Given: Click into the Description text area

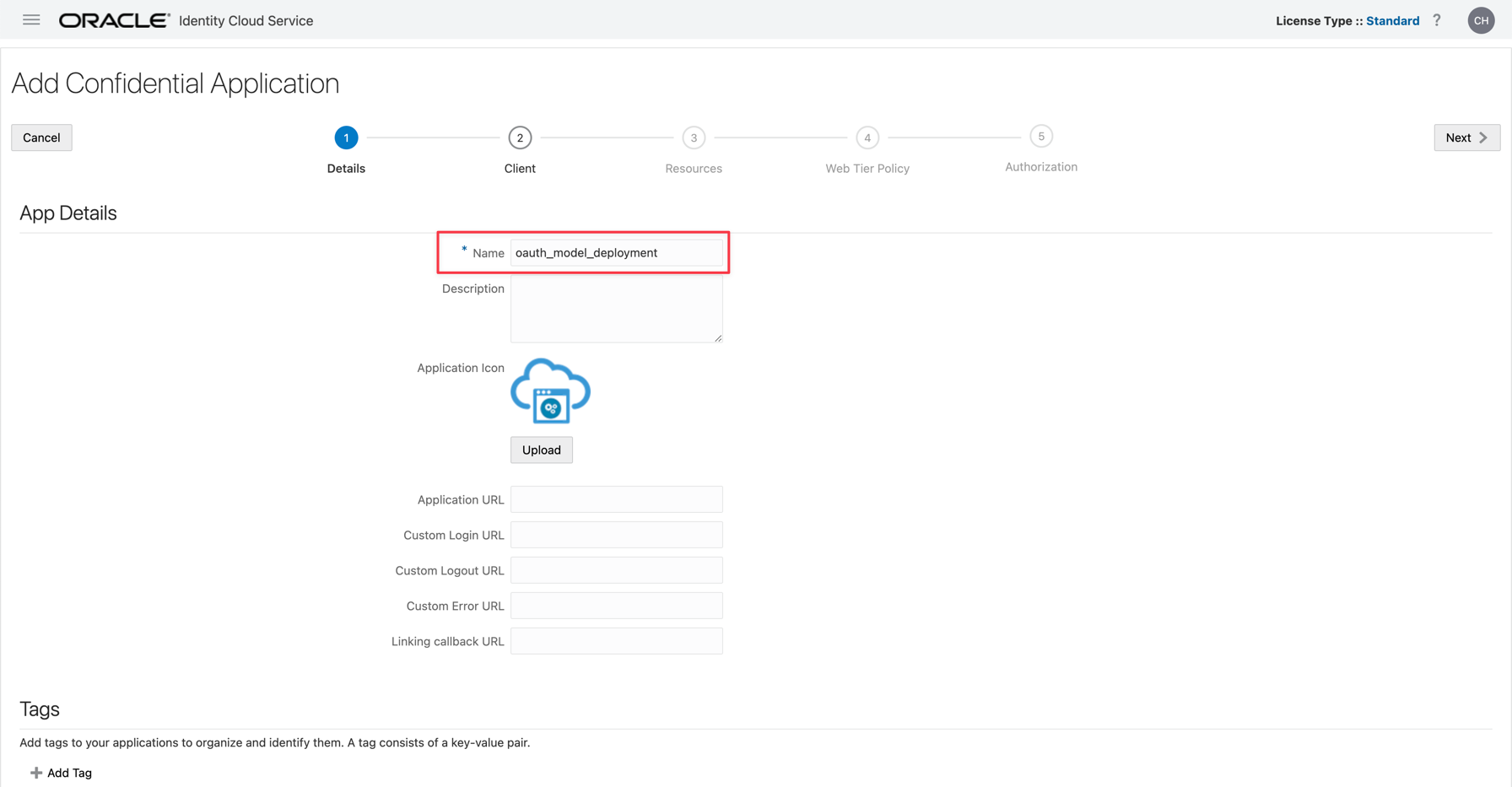Looking at the screenshot, I should [x=616, y=309].
